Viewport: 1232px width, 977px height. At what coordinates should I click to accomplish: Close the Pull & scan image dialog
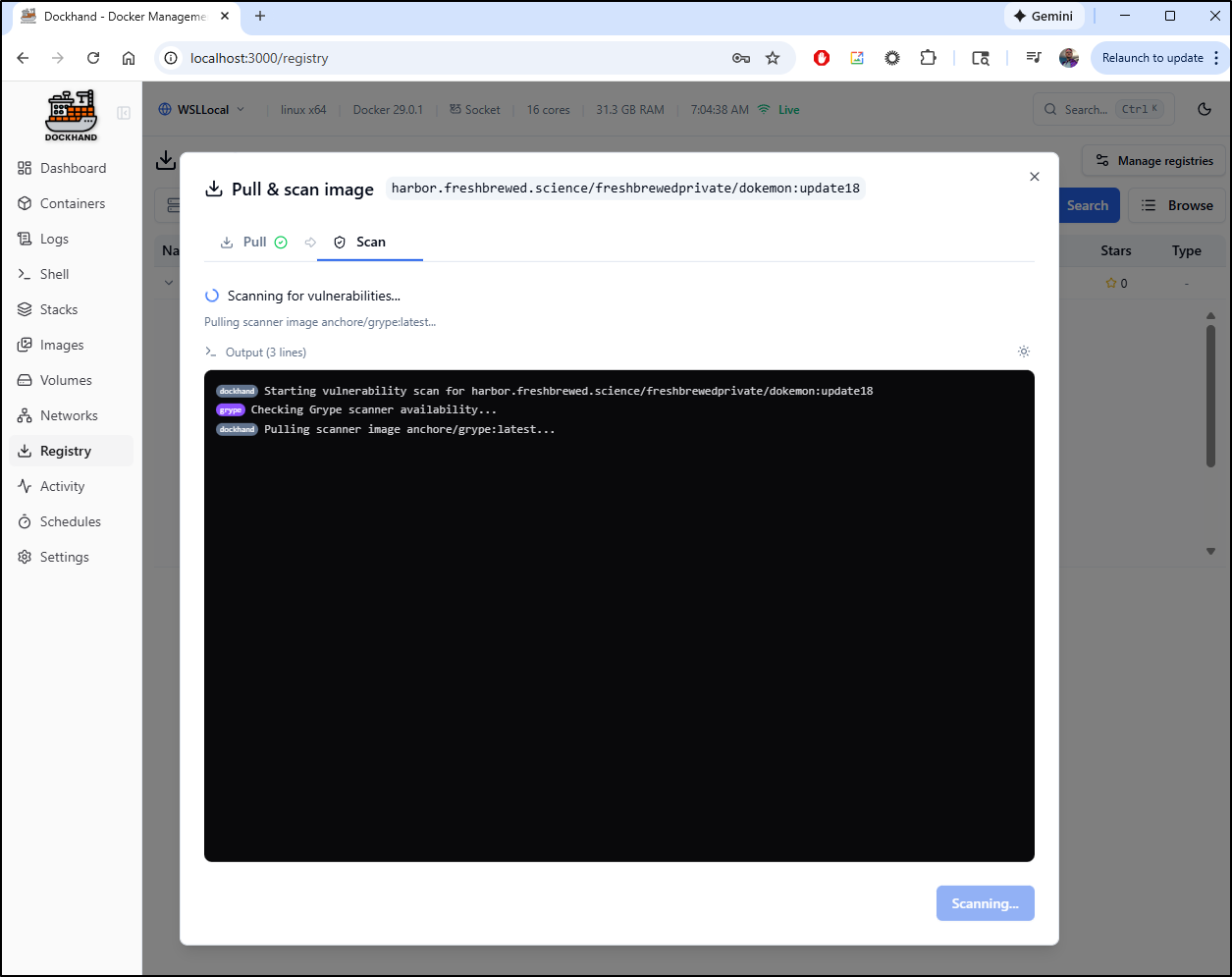coord(1034,177)
